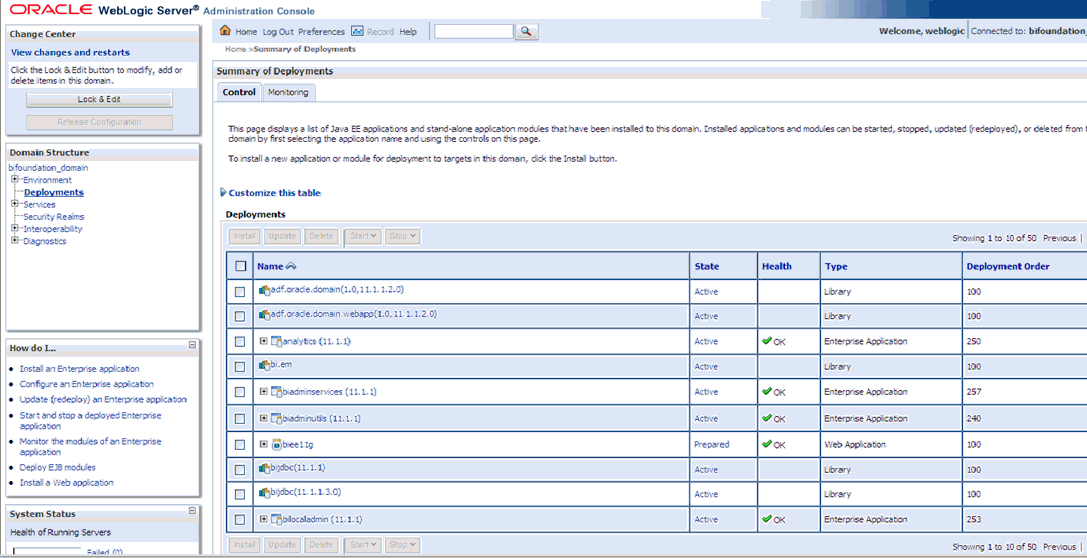1087x558 pixels.
Task: Click the sort arrow icon beside Name
Action: 290,266
